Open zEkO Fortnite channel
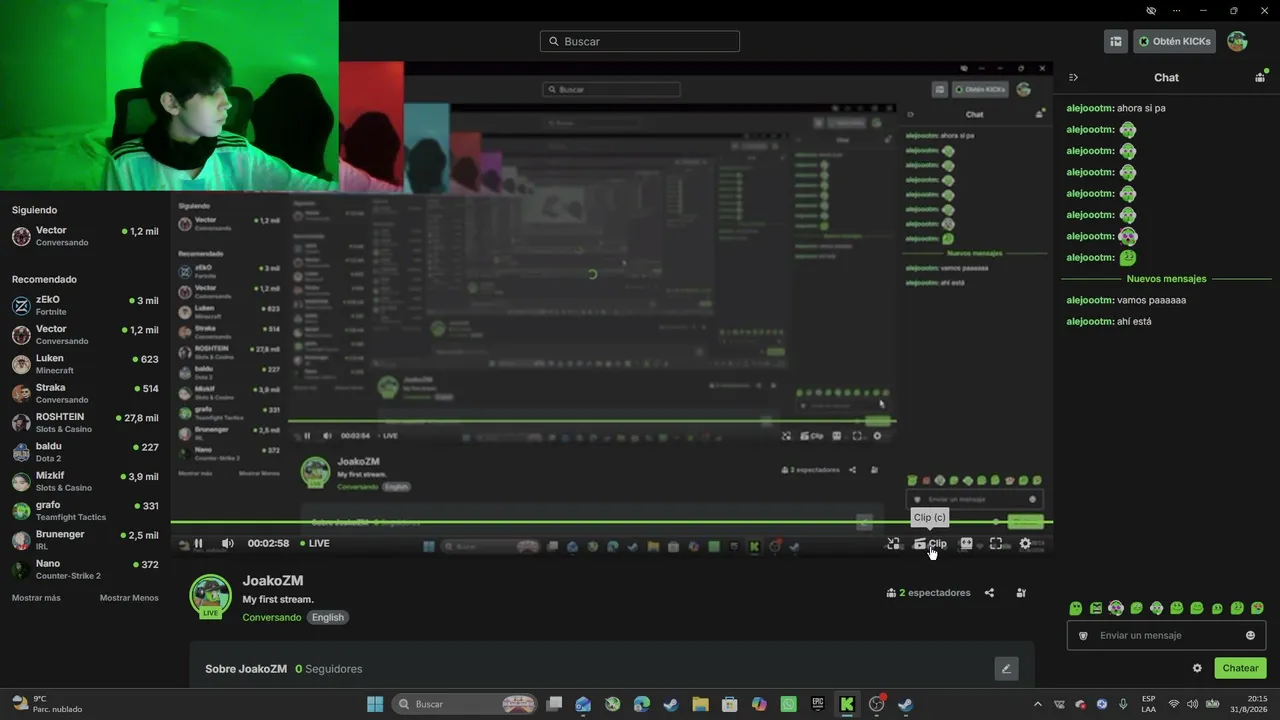 click(x=85, y=305)
